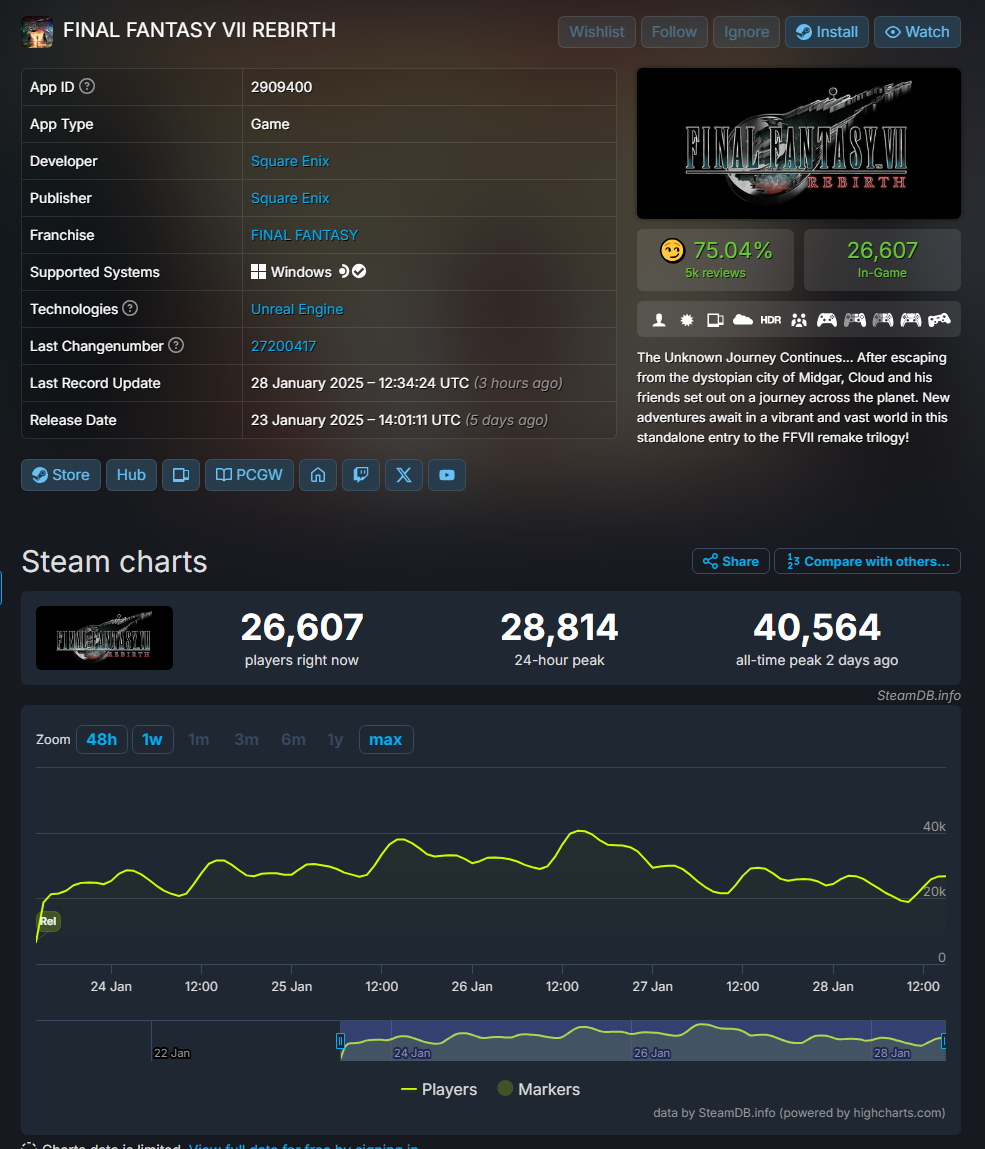Click the highlighted navigator range area
This screenshot has width=985, height=1149.
click(x=643, y=1041)
